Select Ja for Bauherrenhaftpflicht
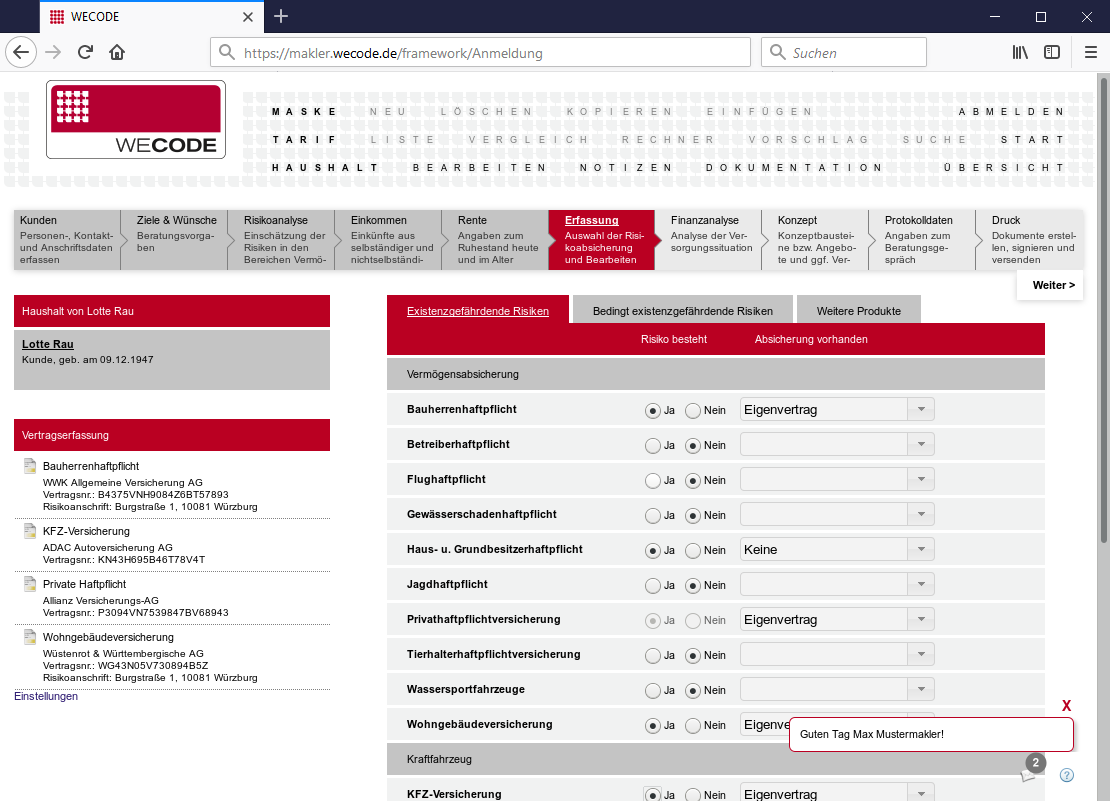This screenshot has height=801, width=1110. tap(653, 410)
